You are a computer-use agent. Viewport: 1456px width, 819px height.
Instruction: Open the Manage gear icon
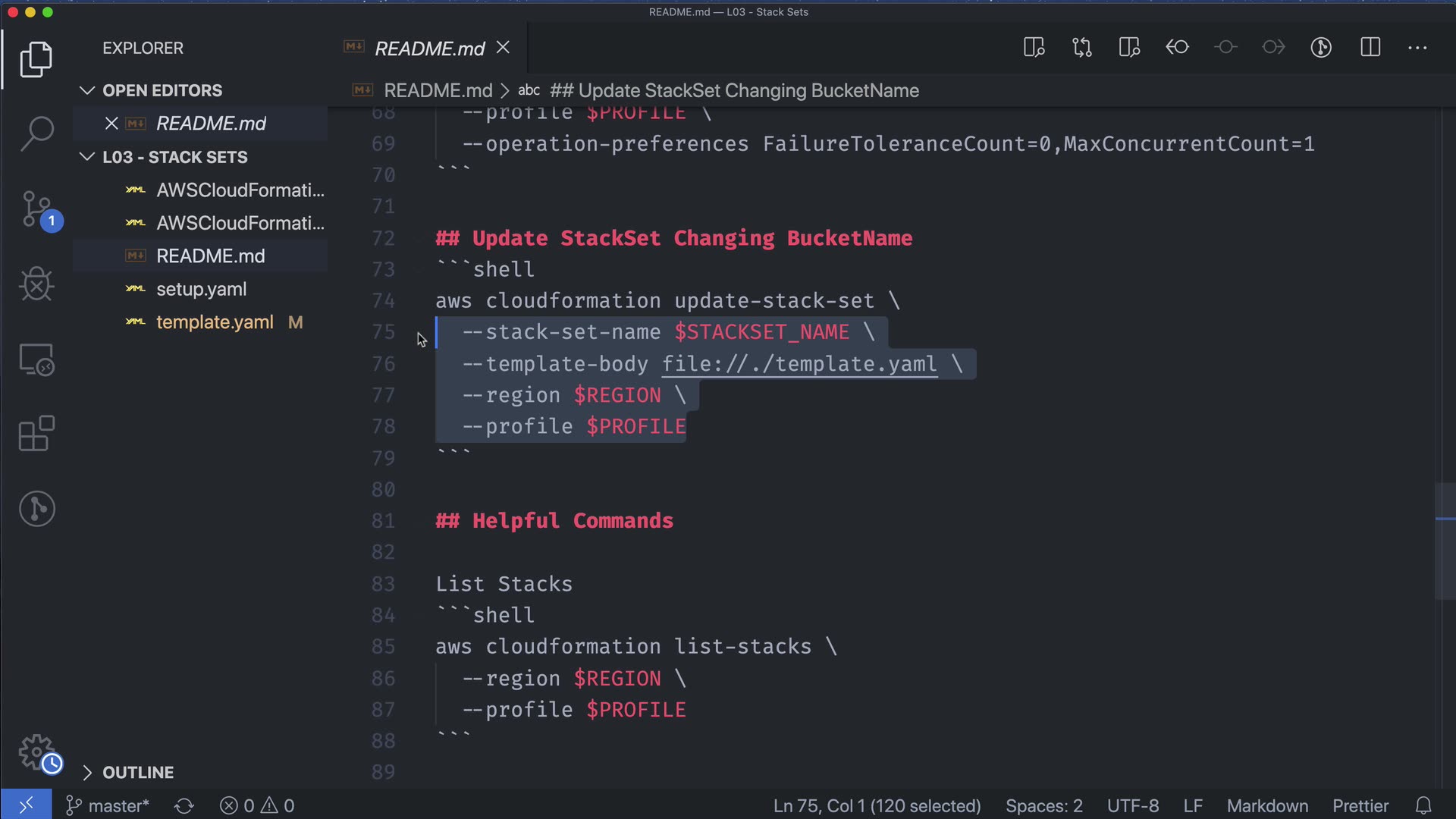tap(36, 752)
